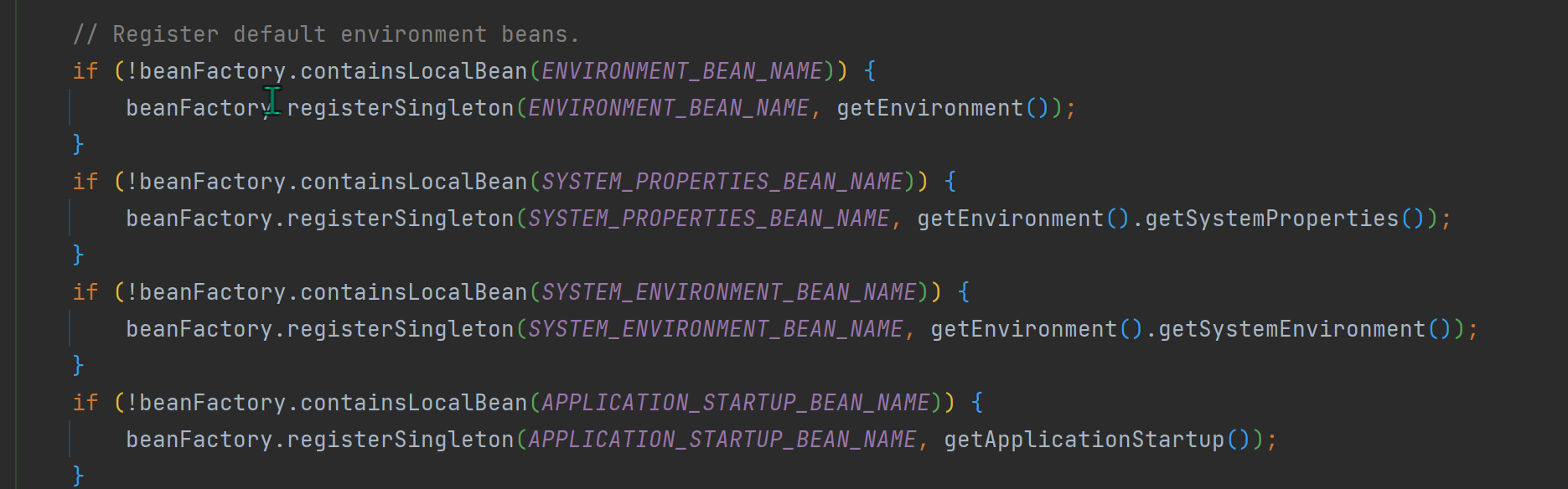This screenshot has height=489, width=1568.
Task: Click the "if" keyword on the SYSTEM_ENVIRONMENT_BEAN_NAME condition line
Action: [x=85, y=292]
